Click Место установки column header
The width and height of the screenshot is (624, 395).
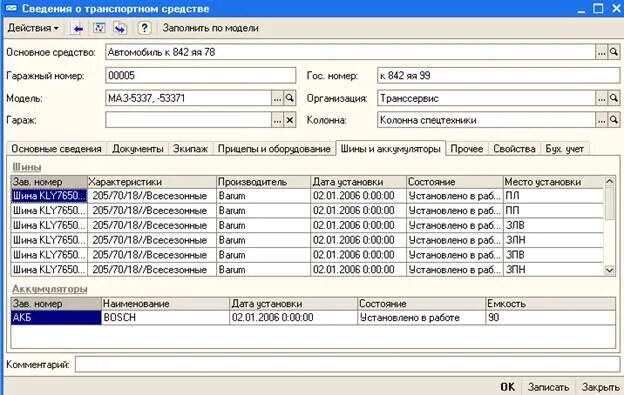554,182
